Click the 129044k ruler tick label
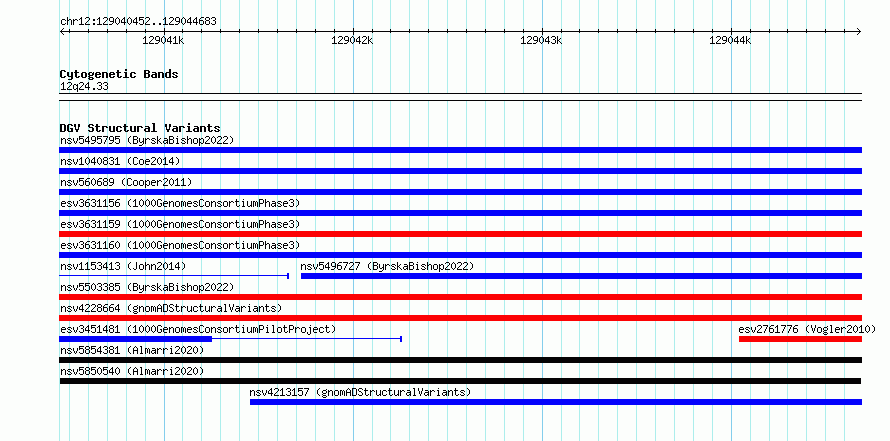The image size is (890, 441). (731, 40)
